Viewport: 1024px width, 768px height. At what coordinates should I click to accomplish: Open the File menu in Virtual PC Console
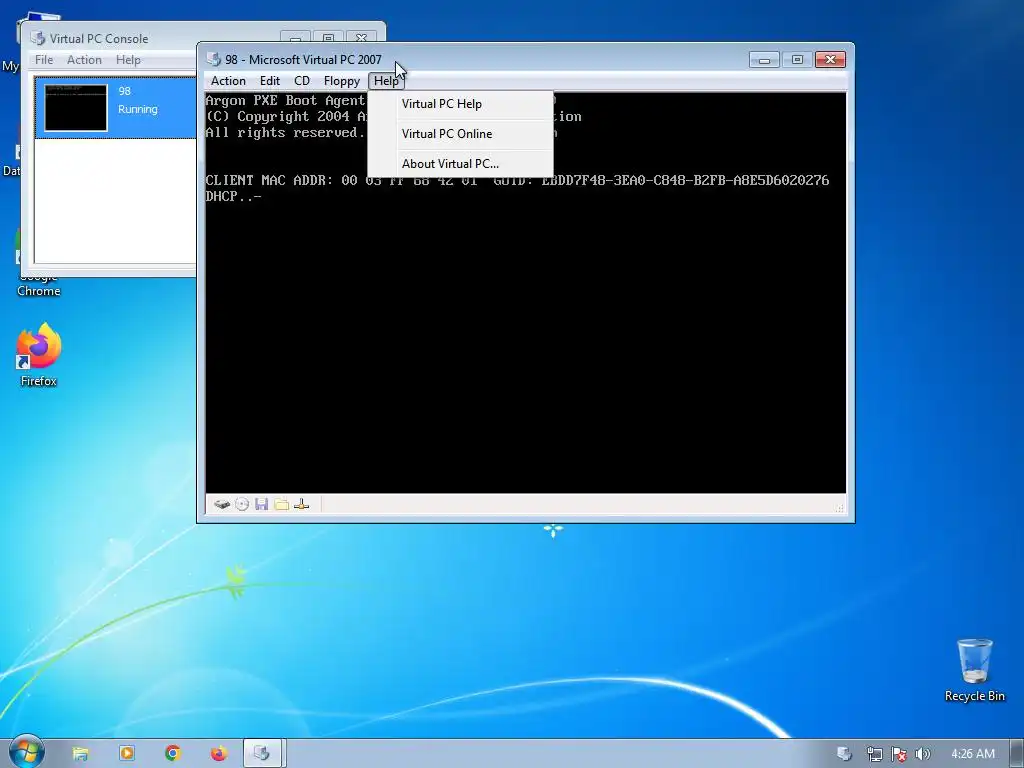[x=44, y=59]
